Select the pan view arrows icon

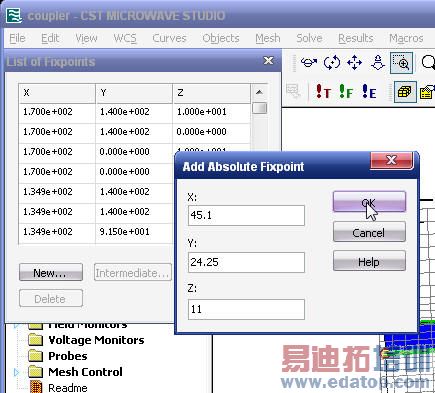tap(354, 62)
